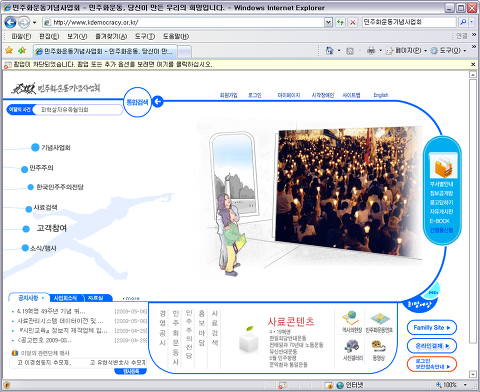The width and height of the screenshot is (480, 392).
Task: Click the blue left-arrow circle icon next to 통합검색
Action: pyautogui.click(x=158, y=102)
